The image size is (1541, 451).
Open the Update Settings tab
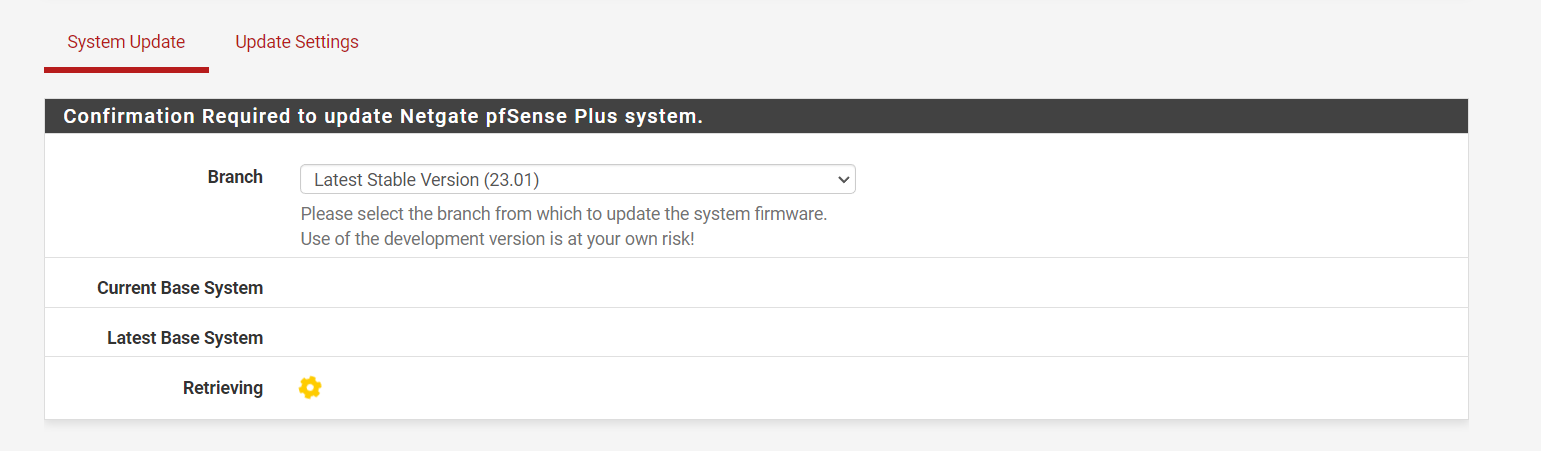point(297,42)
